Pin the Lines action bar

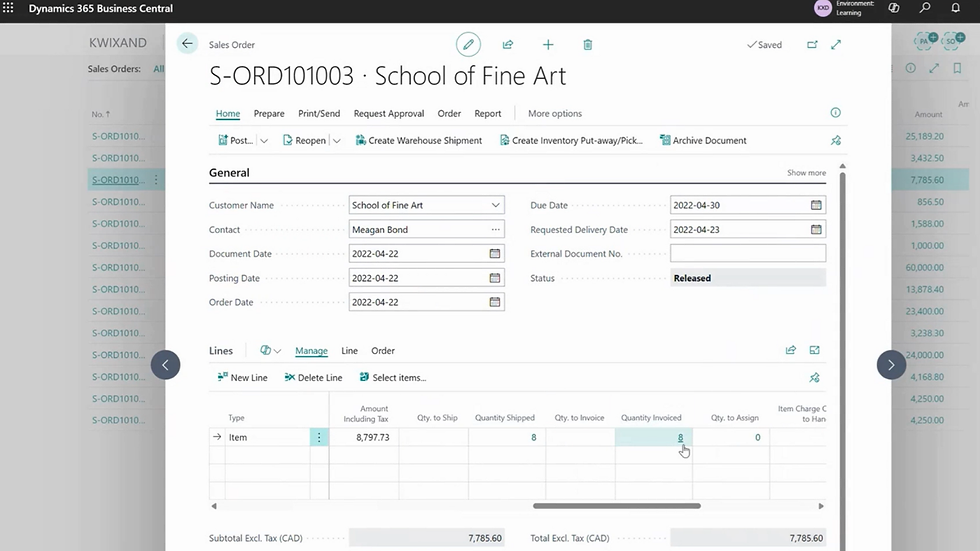coord(814,377)
